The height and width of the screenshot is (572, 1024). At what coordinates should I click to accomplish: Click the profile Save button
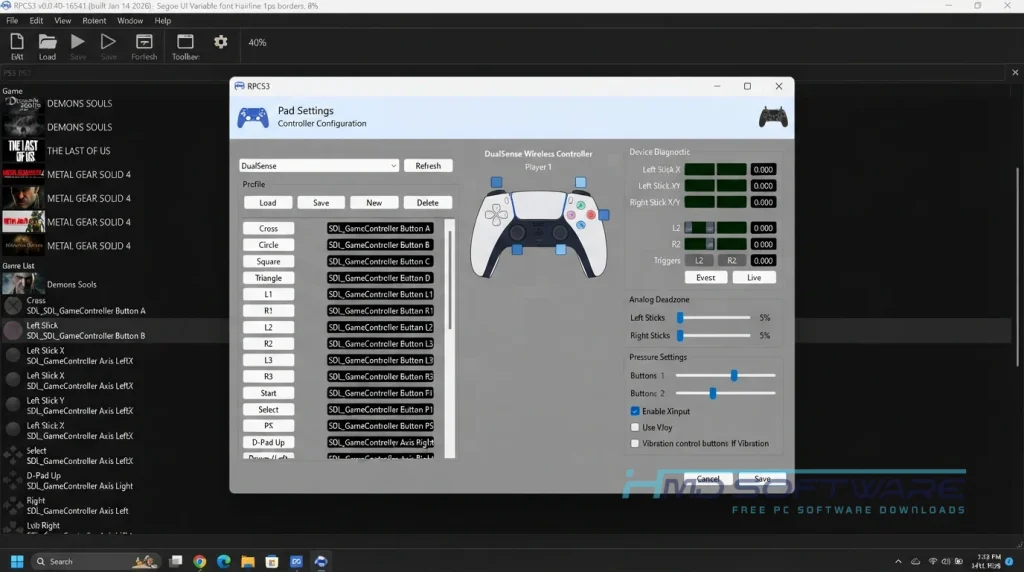point(321,203)
